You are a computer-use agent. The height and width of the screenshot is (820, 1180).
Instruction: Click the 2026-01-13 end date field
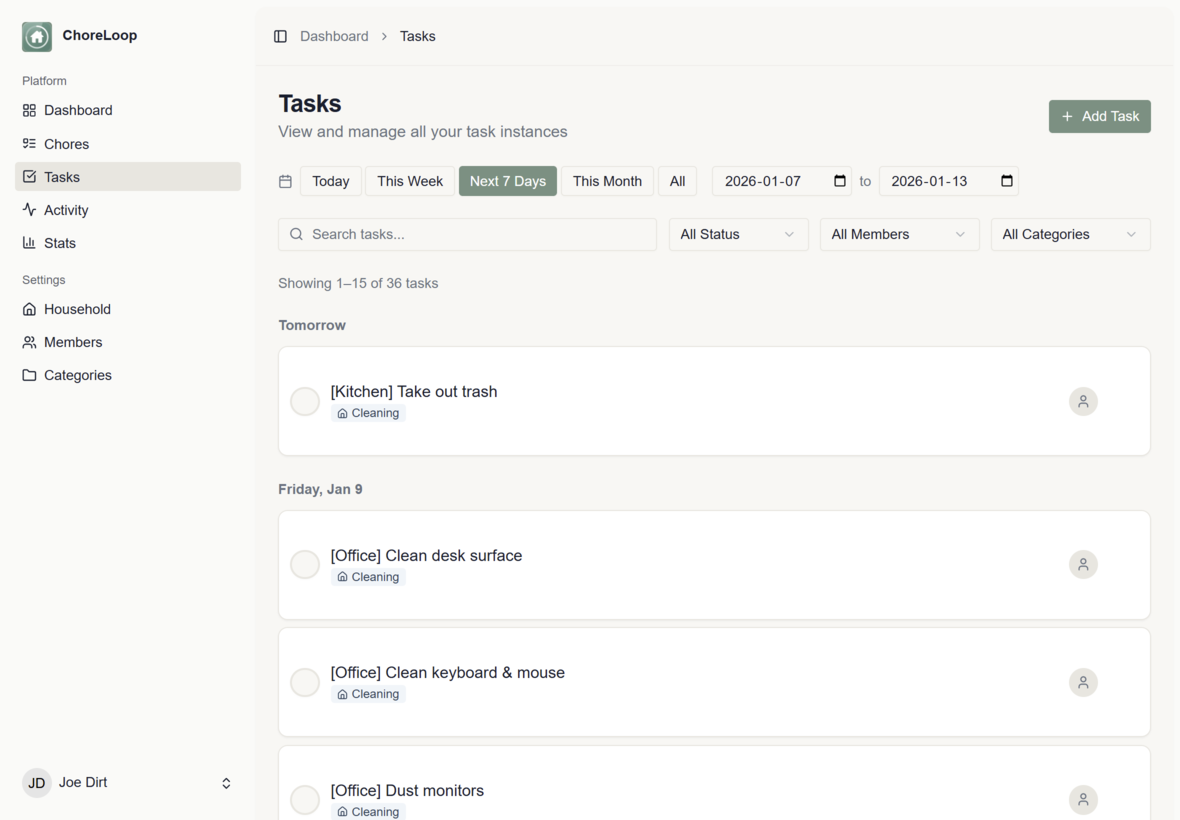click(949, 181)
